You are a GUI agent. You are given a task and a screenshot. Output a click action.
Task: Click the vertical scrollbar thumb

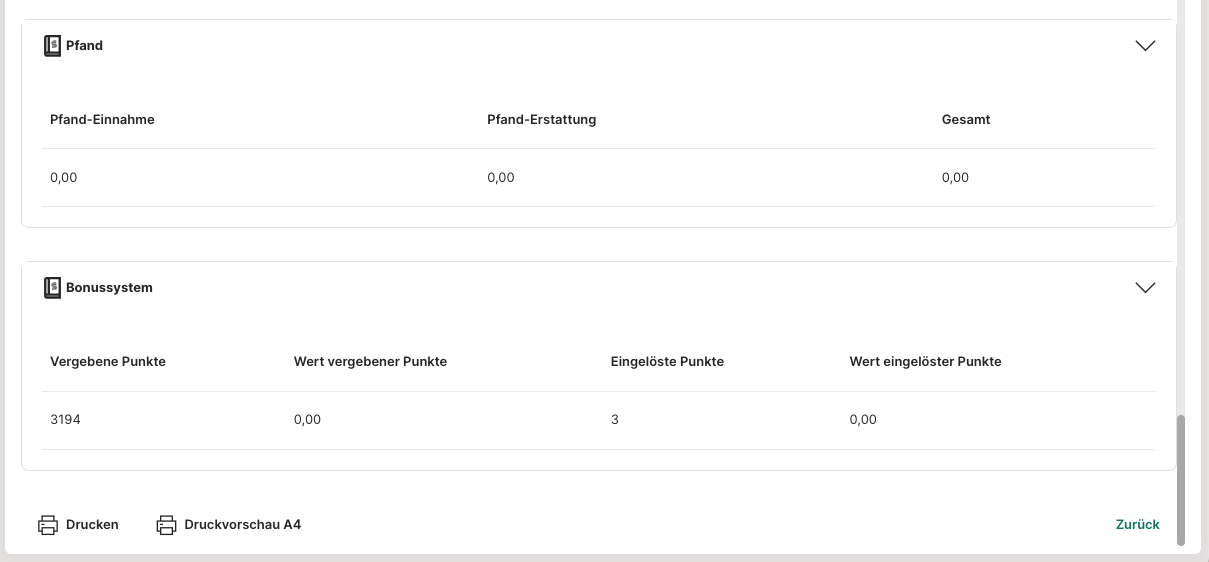(1181, 480)
